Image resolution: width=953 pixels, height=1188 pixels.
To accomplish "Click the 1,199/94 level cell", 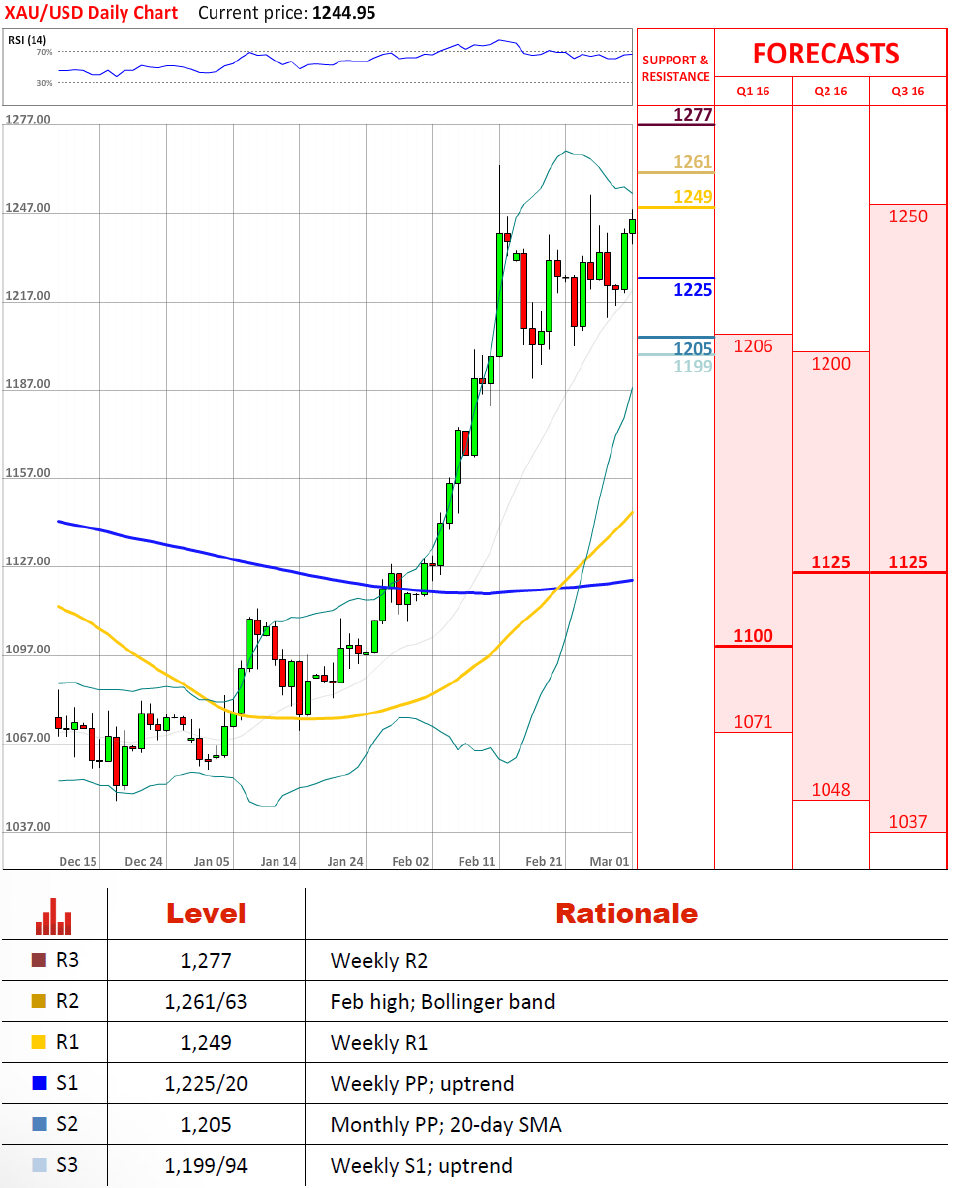I will click(x=206, y=1165).
